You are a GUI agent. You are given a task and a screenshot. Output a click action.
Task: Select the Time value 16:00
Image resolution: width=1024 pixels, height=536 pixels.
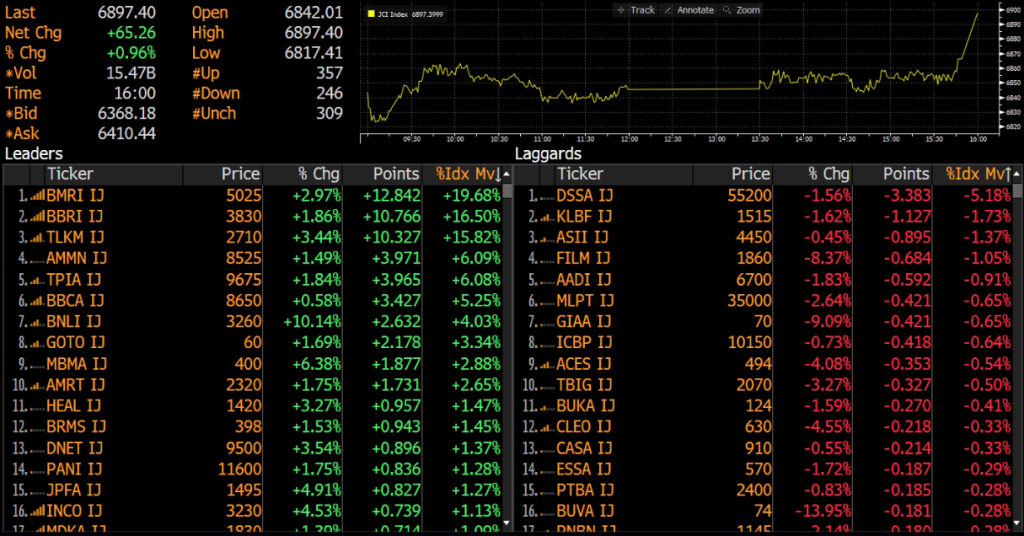135,93
